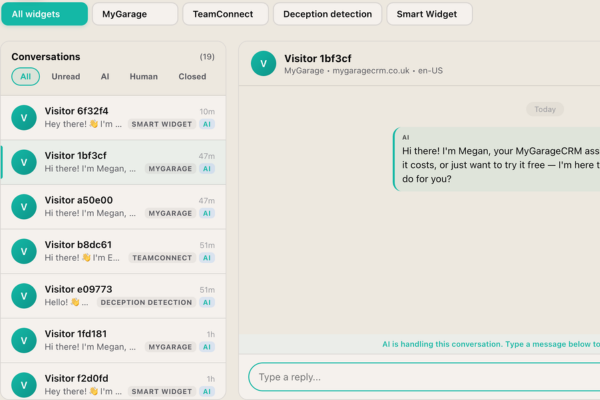Open the Deception detection widget tab
This screenshot has height=400, width=600.
(x=328, y=14)
